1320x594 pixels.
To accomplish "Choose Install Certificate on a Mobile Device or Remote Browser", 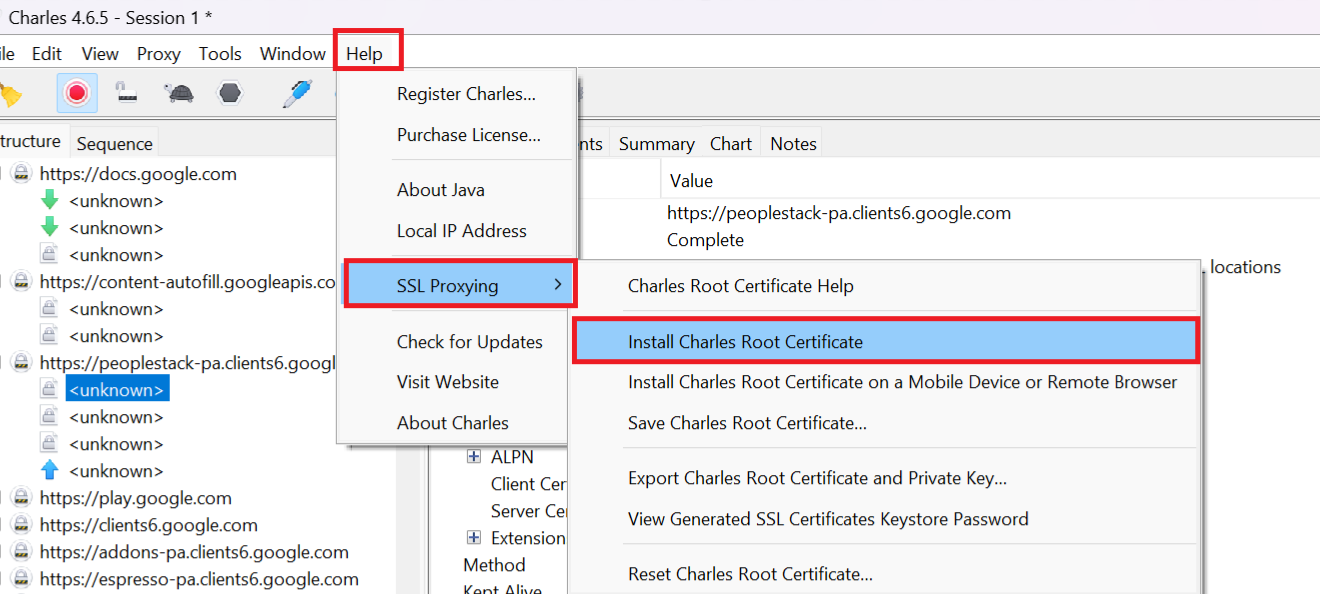I will point(903,382).
